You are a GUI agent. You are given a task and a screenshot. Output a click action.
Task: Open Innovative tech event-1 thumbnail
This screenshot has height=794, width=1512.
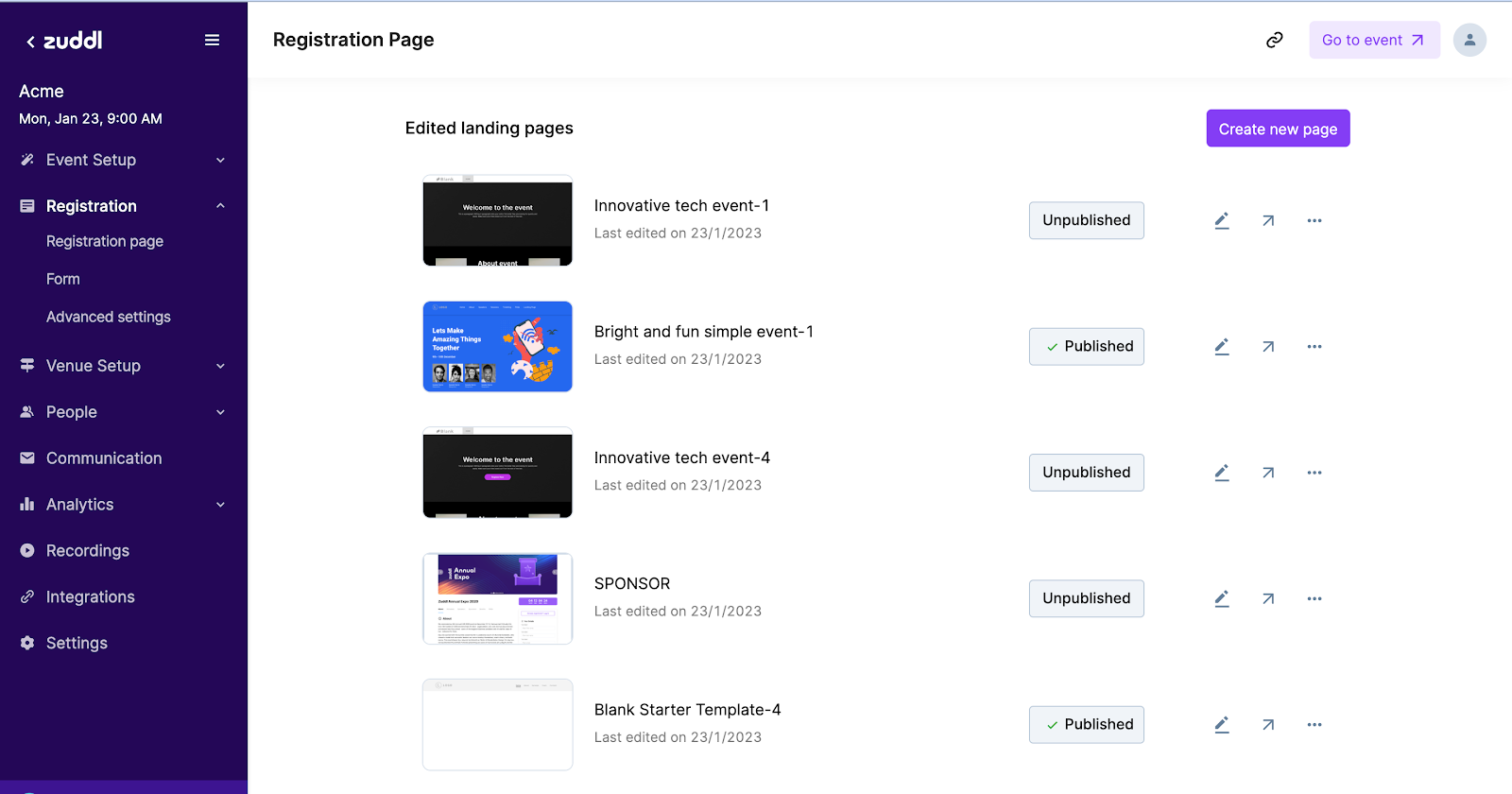pyautogui.click(x=498, y=220)
